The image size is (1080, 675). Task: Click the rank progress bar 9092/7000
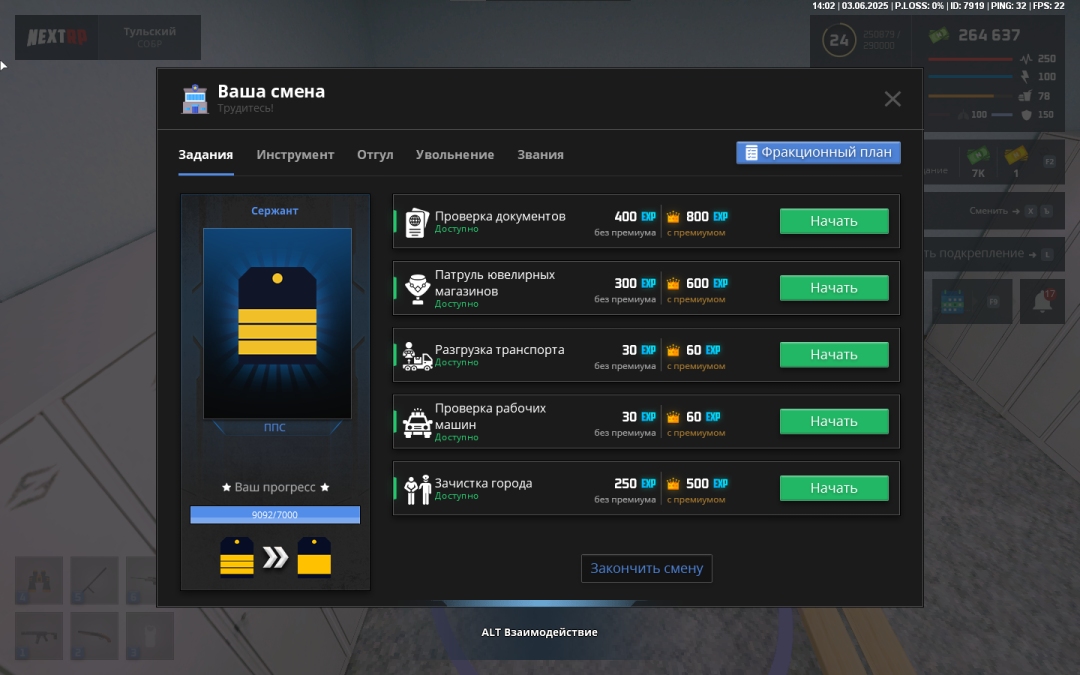[275, 515]
